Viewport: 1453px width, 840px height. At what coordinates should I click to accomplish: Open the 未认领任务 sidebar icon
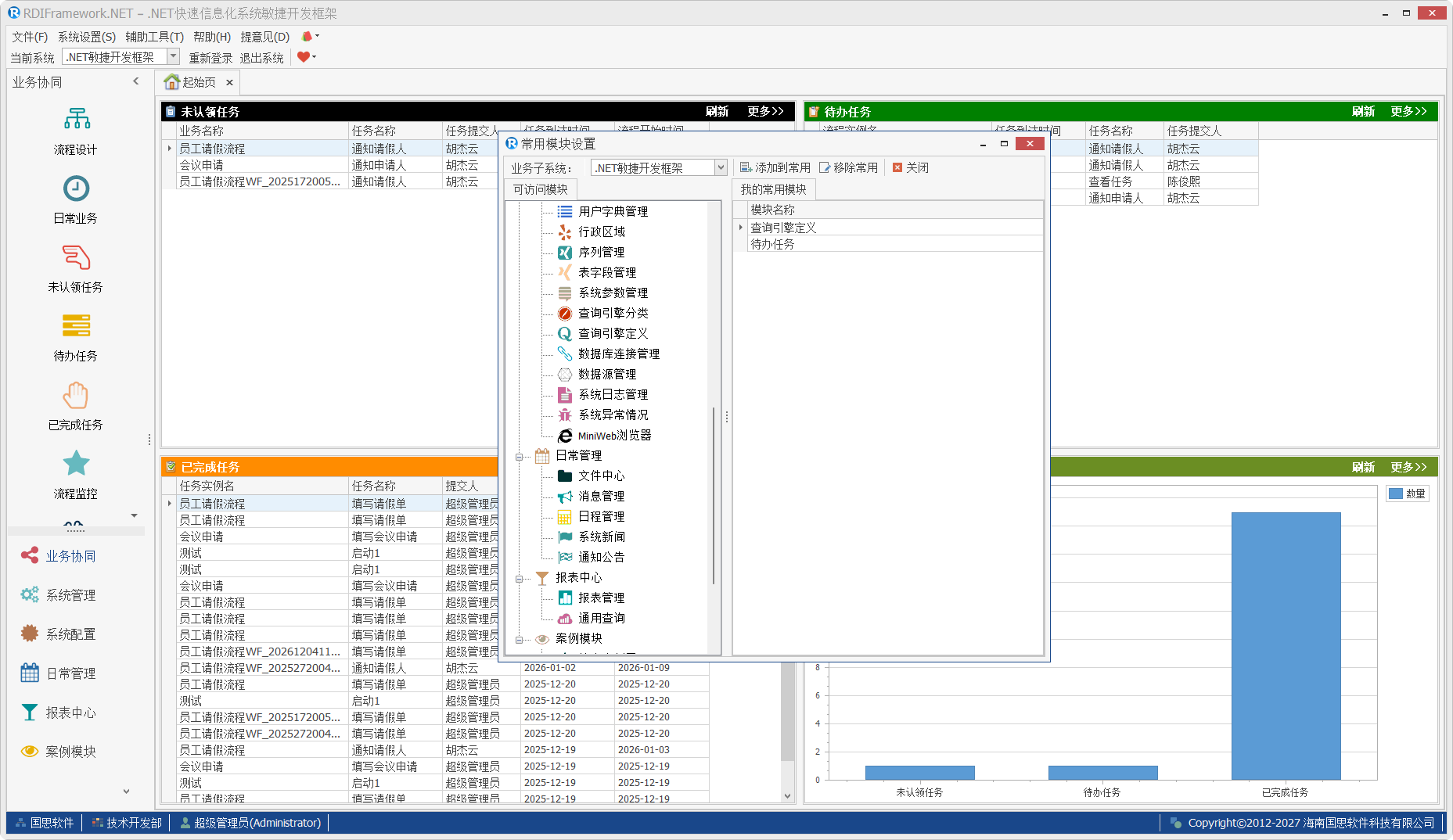pyautogui.click(x=76, y=257)
